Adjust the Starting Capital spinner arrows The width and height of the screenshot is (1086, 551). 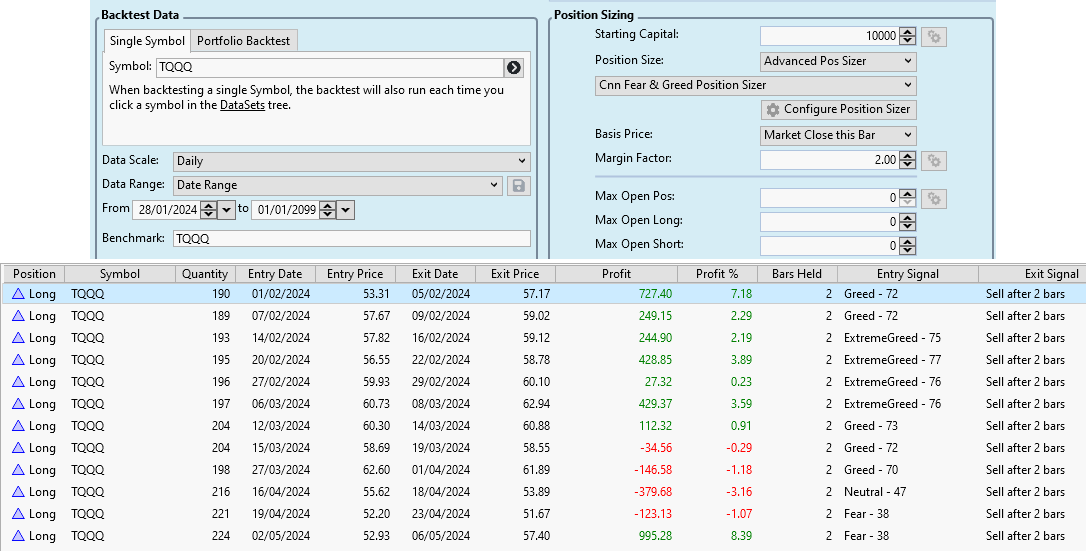[907, 36]
